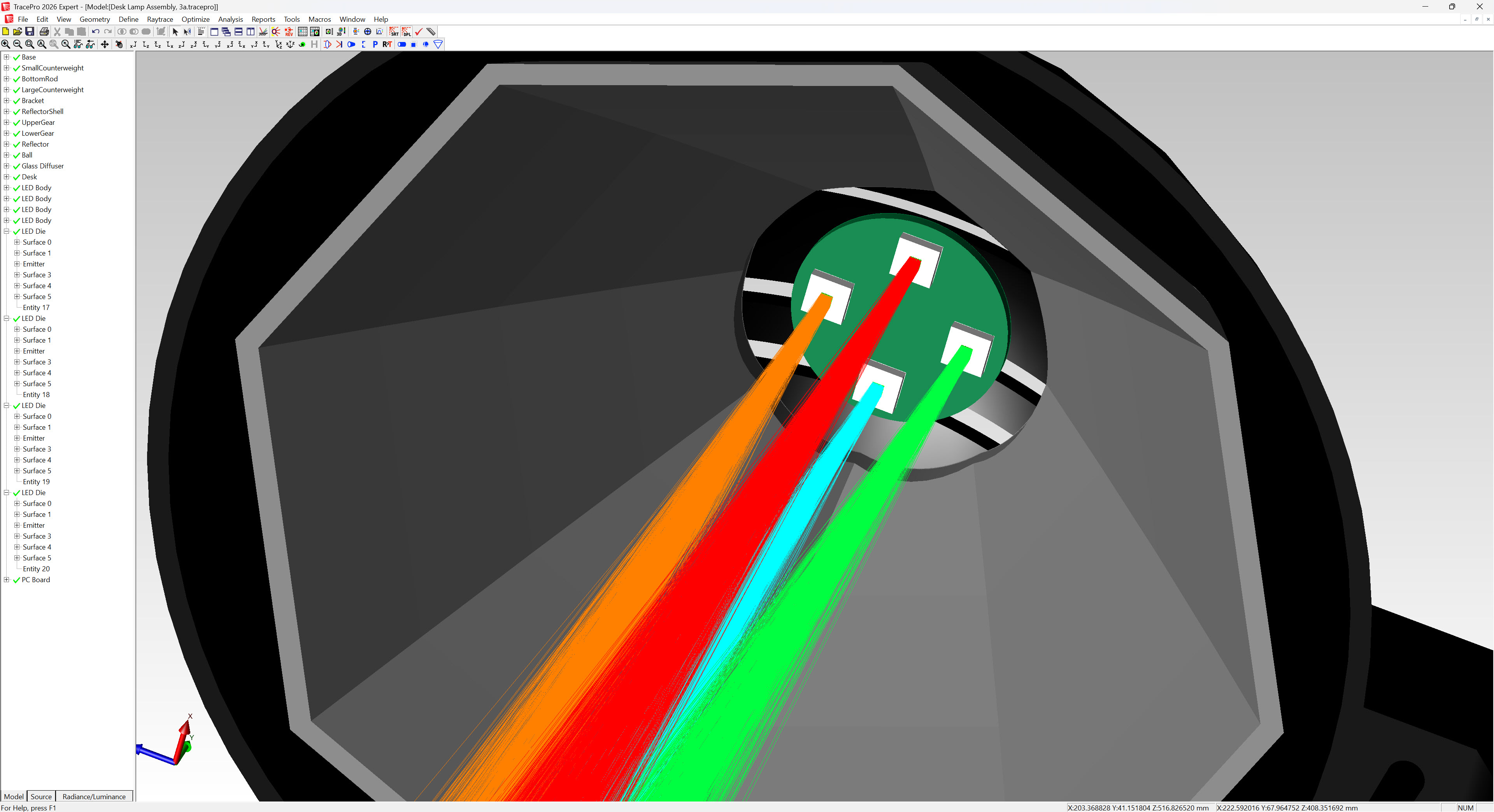Undo the last action from the toolbar

point(96,32)
